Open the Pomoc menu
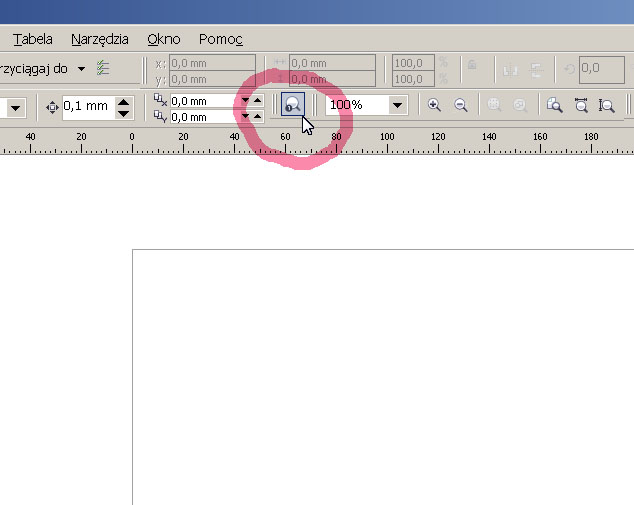Screen dimensions: 634x505 click(x=220, y=39)
